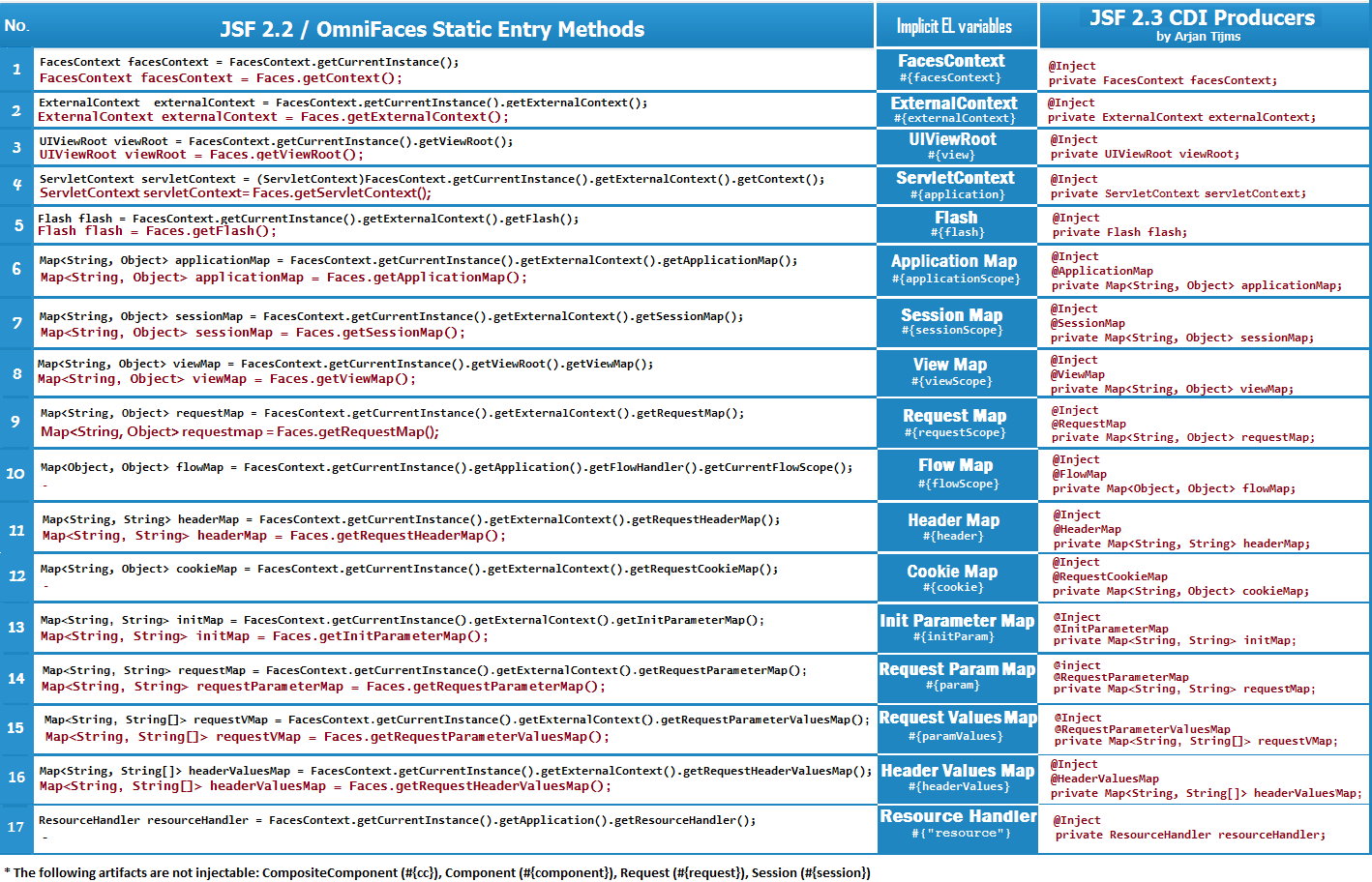
Task: Select the Flash #{flash} cell
Action: pyautogui.click(x=957, y=224)
